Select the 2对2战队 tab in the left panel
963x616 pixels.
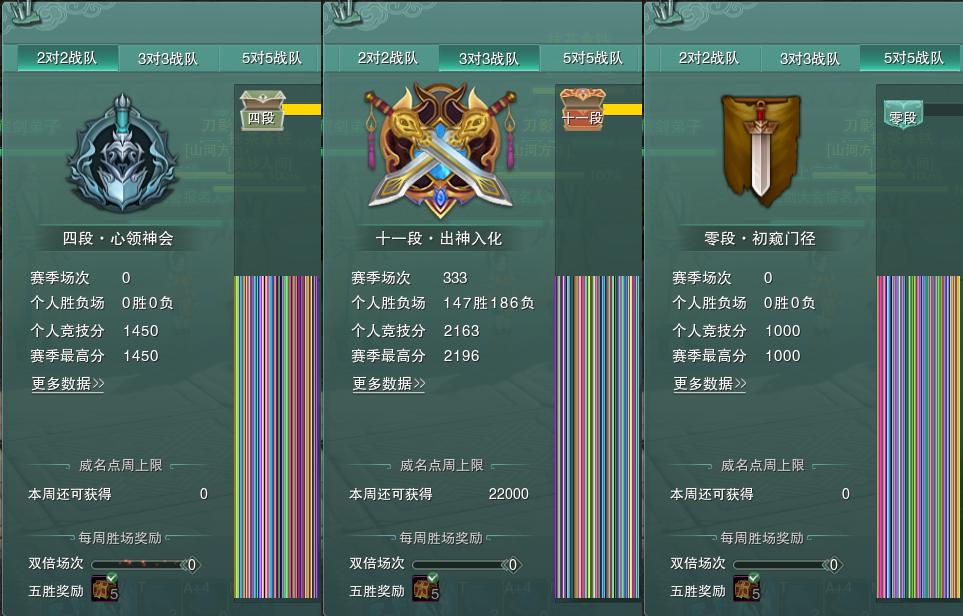[x=67, y=58]
